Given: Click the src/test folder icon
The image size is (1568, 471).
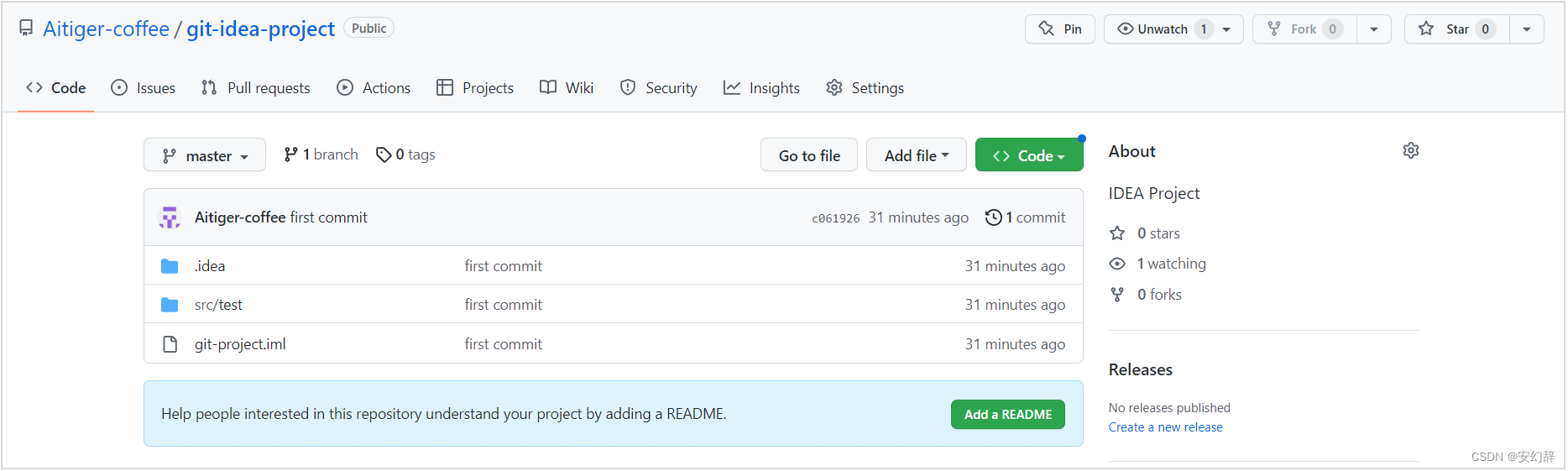Looking at the screenshot, I should (170, 305).
